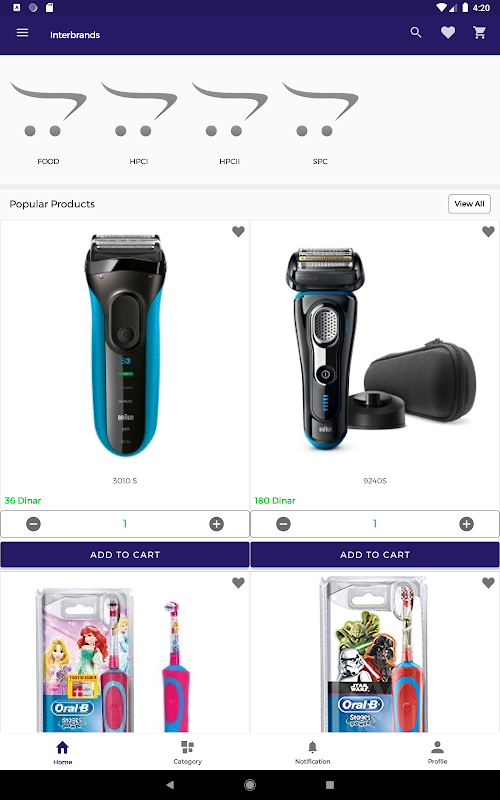
Task: Select the FOOD category icon
Action: [x=48, y=110]
